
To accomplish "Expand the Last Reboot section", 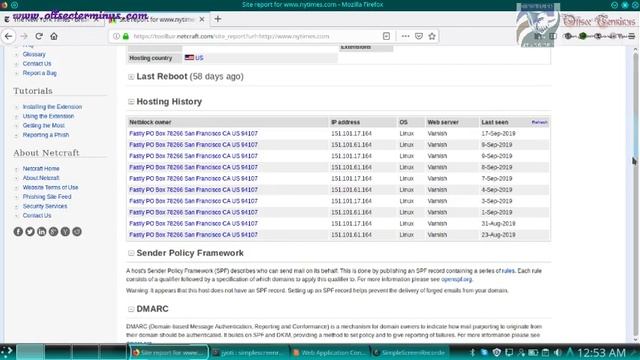I will click(x=131, y=77).
